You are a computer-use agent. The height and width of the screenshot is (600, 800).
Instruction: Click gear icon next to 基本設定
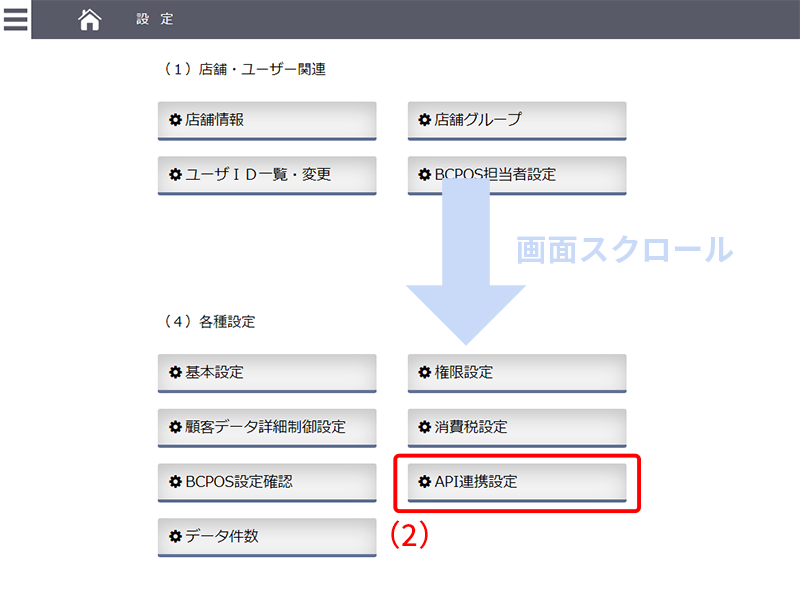[176, 372]
